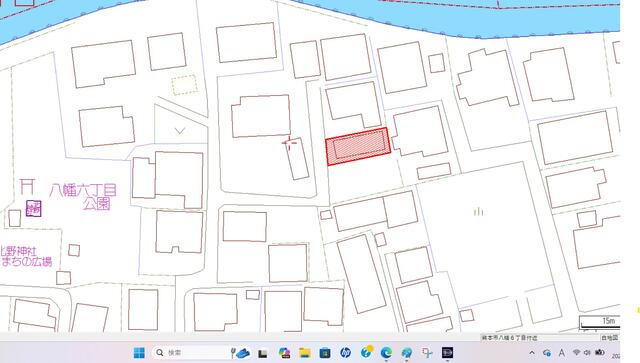
Task: Click the red crosshair marker on map
Action: click(289, 143)
